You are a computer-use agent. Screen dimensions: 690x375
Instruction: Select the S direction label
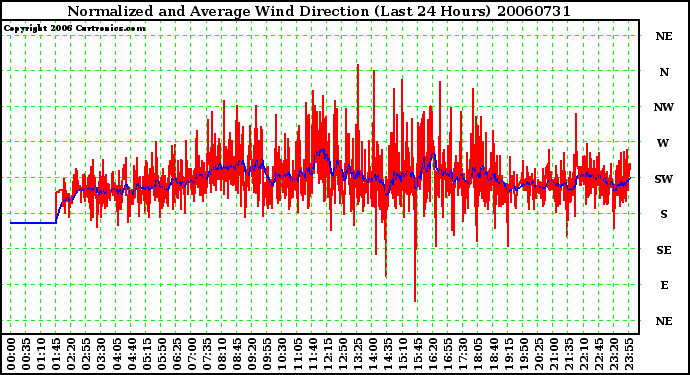(x=664, y=214)
